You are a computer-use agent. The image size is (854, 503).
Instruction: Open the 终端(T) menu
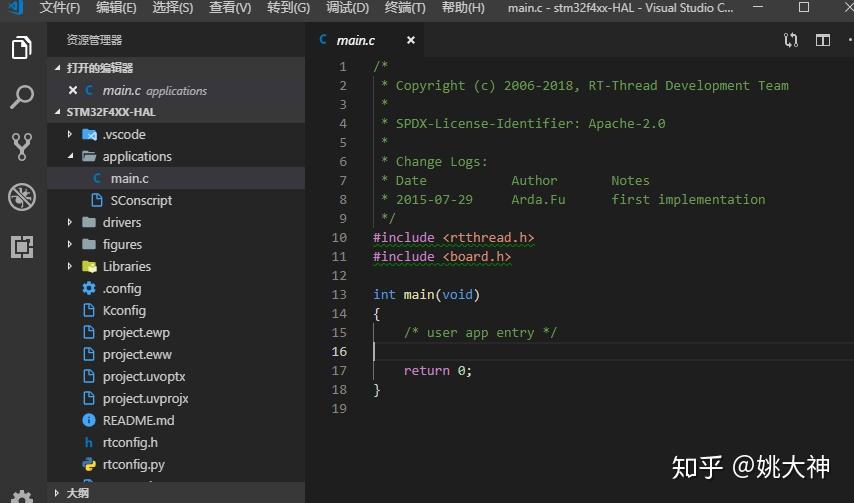(405, 8)
